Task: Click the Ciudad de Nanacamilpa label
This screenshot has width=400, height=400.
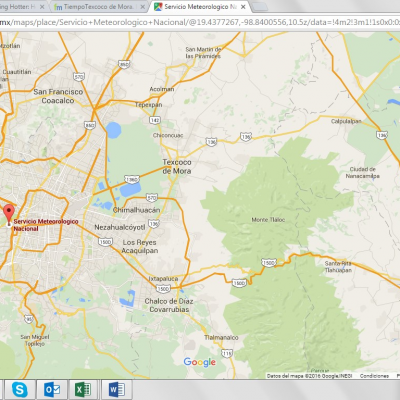Action: pos(363,173)
